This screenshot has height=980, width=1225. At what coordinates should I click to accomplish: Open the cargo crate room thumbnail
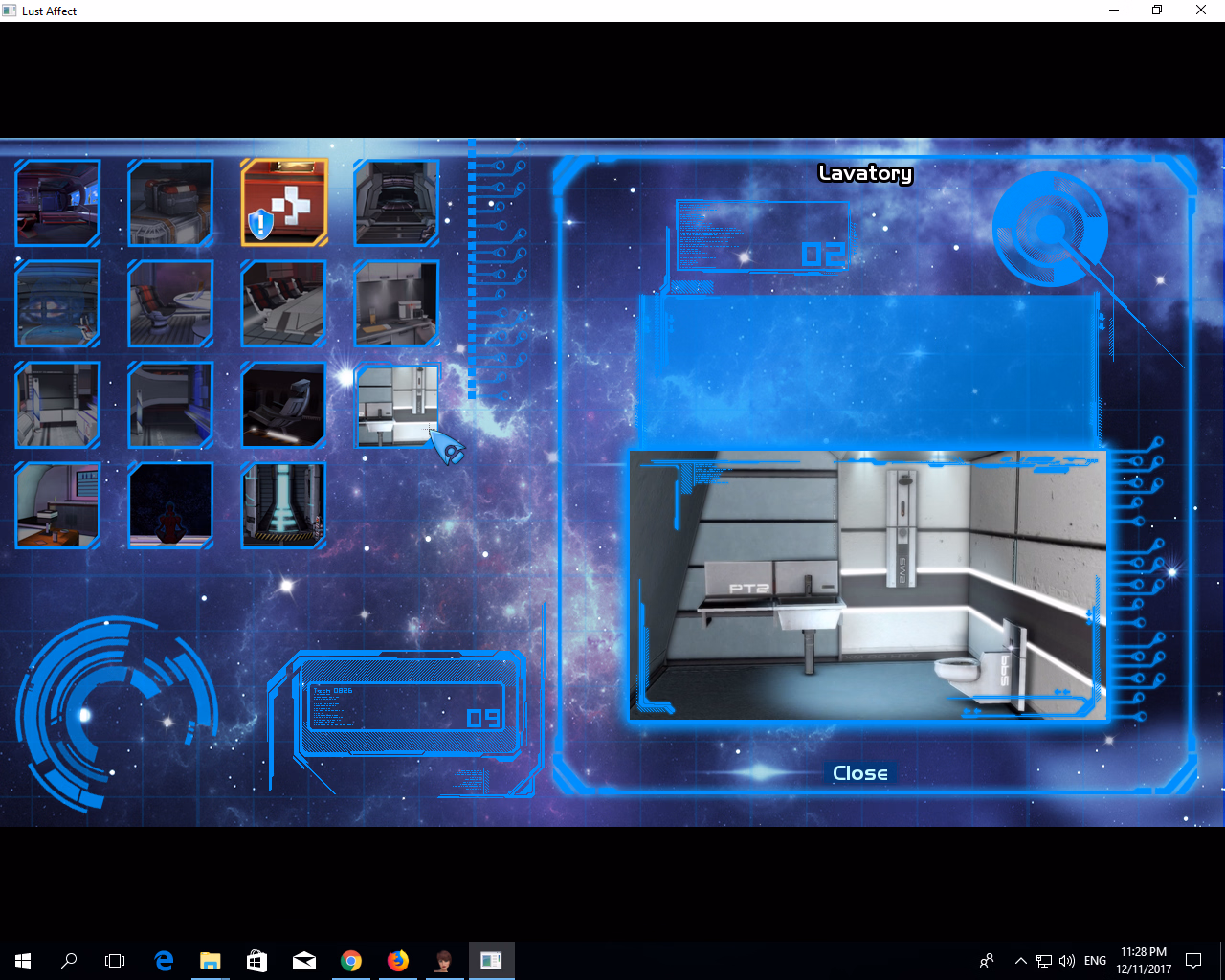click(170, 203)
